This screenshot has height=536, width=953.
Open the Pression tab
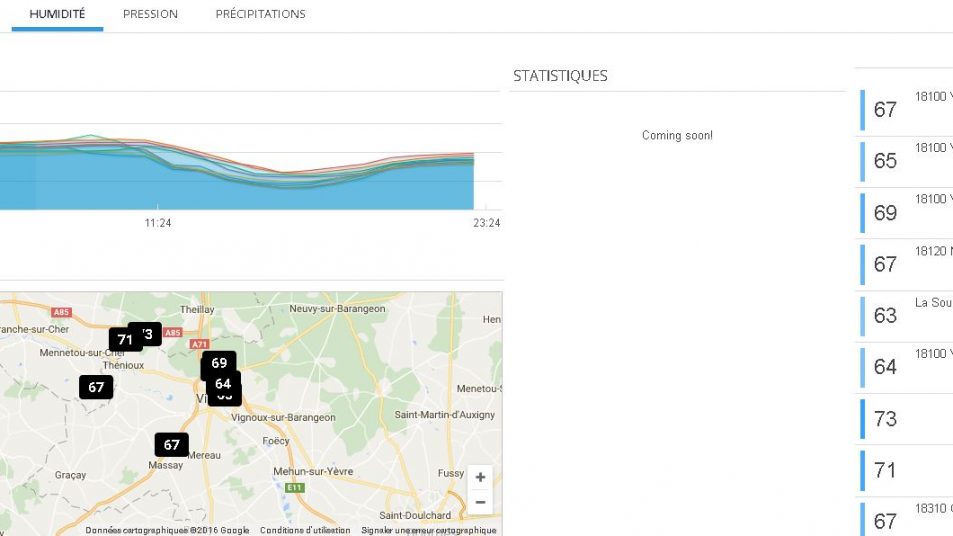pos(150,14)
